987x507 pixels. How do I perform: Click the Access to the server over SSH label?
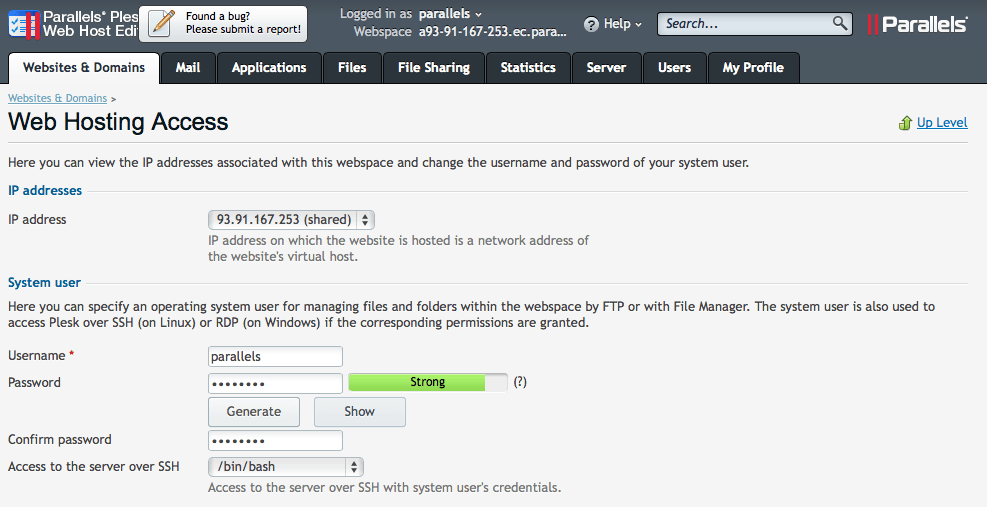click(x=94, y=467)
